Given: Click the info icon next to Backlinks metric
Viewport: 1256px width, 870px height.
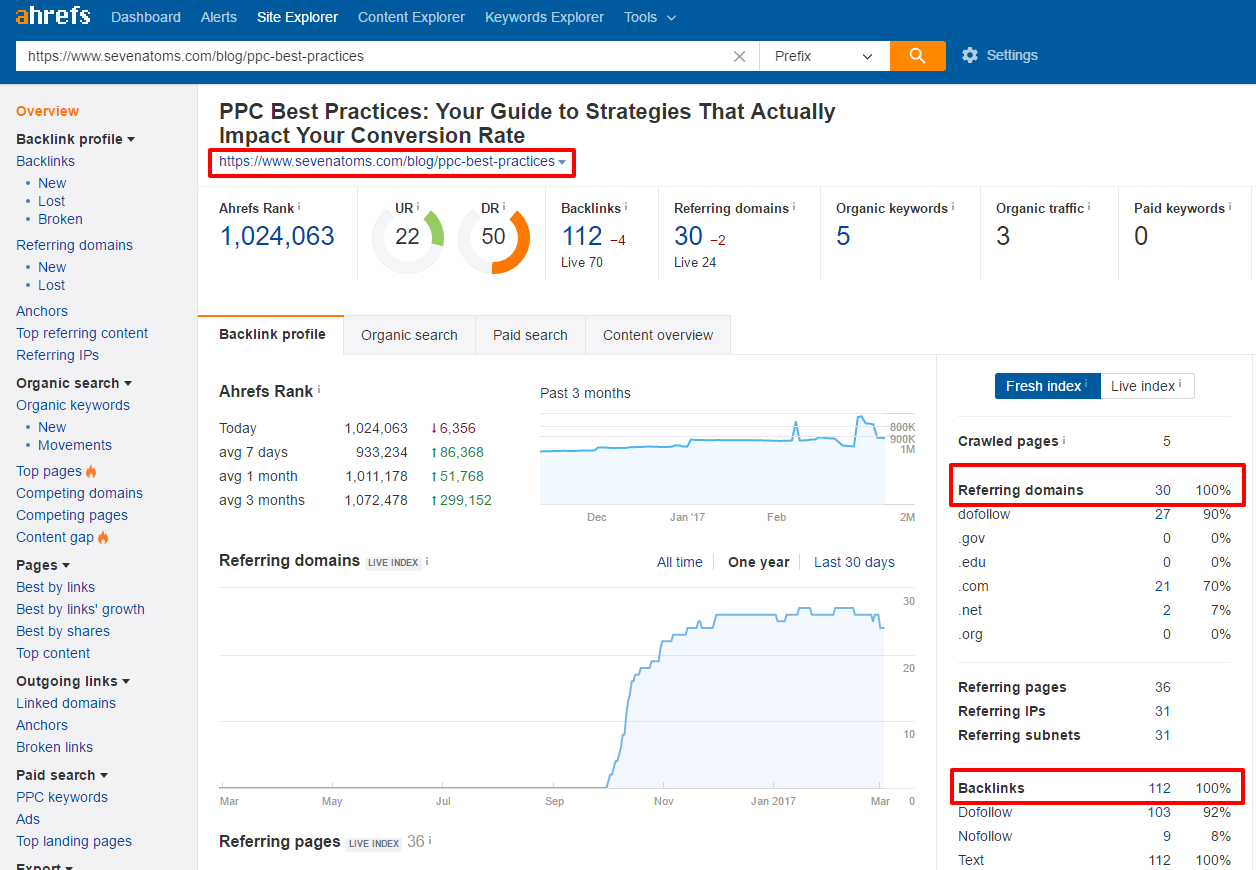Looking at the screenshot, I should tap(626, 207).
